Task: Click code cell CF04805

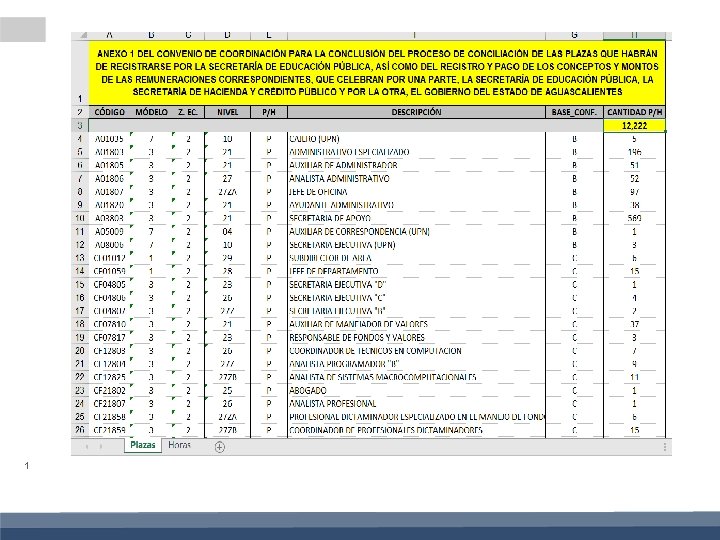Action: click(x=109, y=285)
